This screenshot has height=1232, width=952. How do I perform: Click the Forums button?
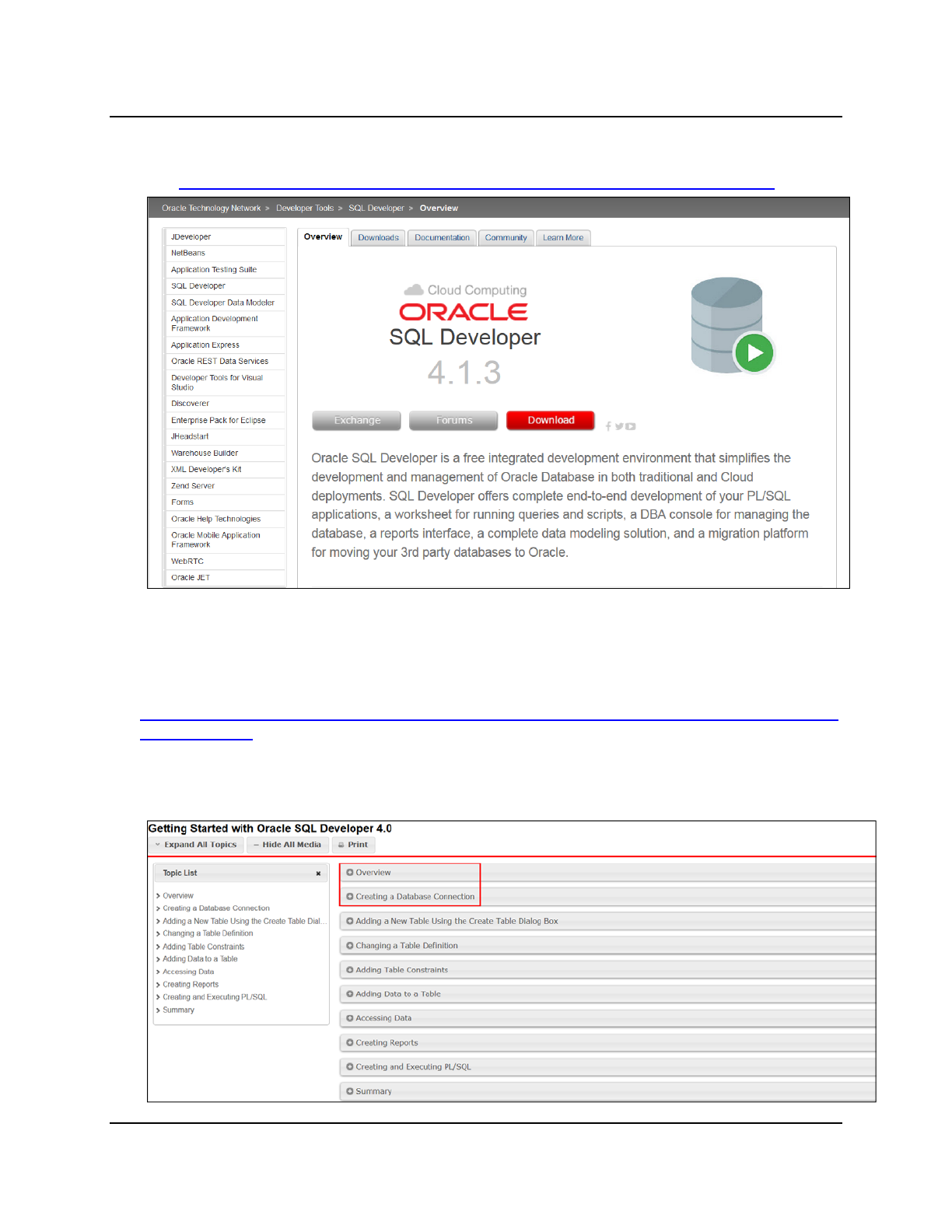[x=453, y=421]
